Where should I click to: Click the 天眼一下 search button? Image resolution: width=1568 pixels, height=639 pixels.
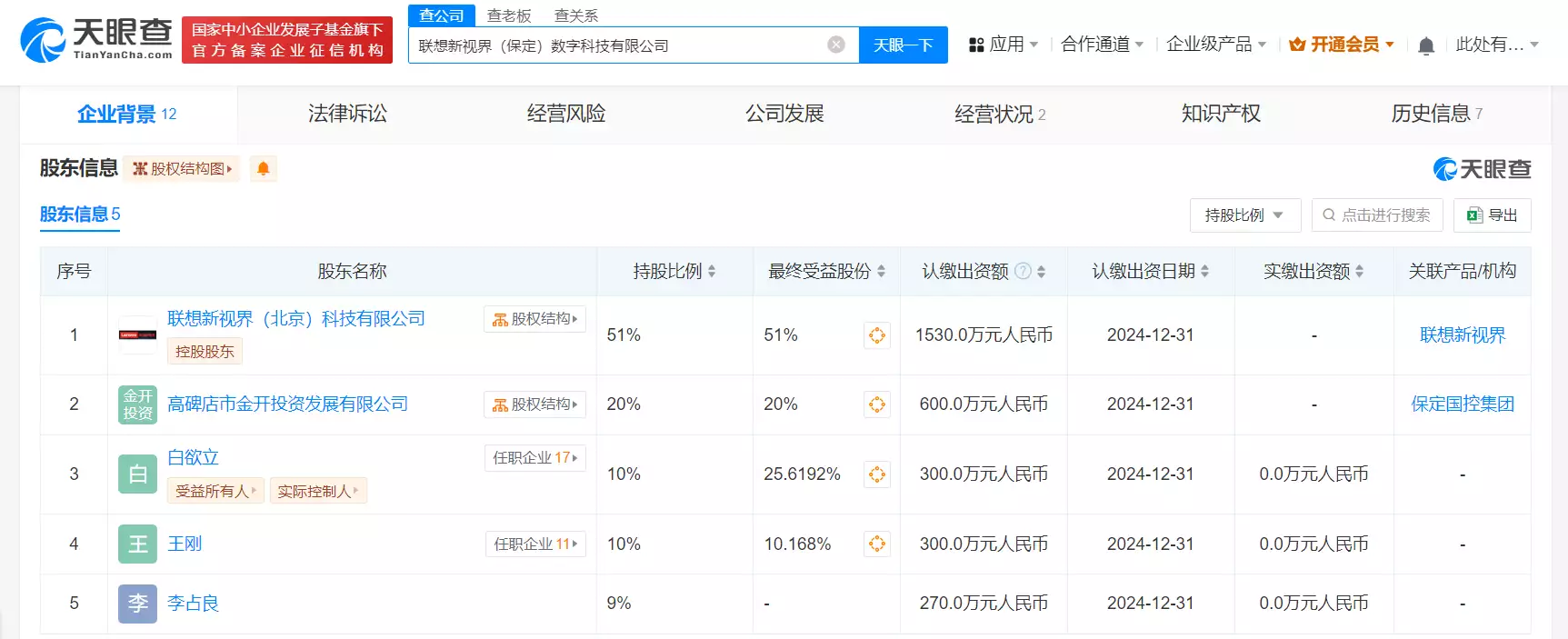pyautogui.click(x=903, y=45)
